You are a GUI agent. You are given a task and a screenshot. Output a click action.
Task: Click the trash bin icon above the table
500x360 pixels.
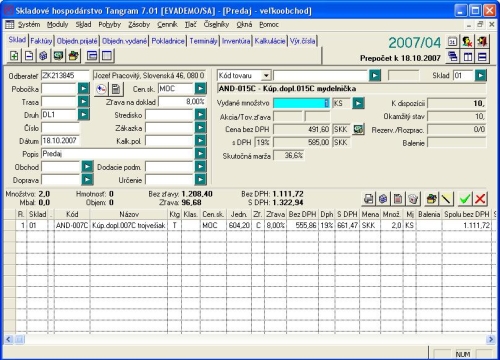click(413, 199)
